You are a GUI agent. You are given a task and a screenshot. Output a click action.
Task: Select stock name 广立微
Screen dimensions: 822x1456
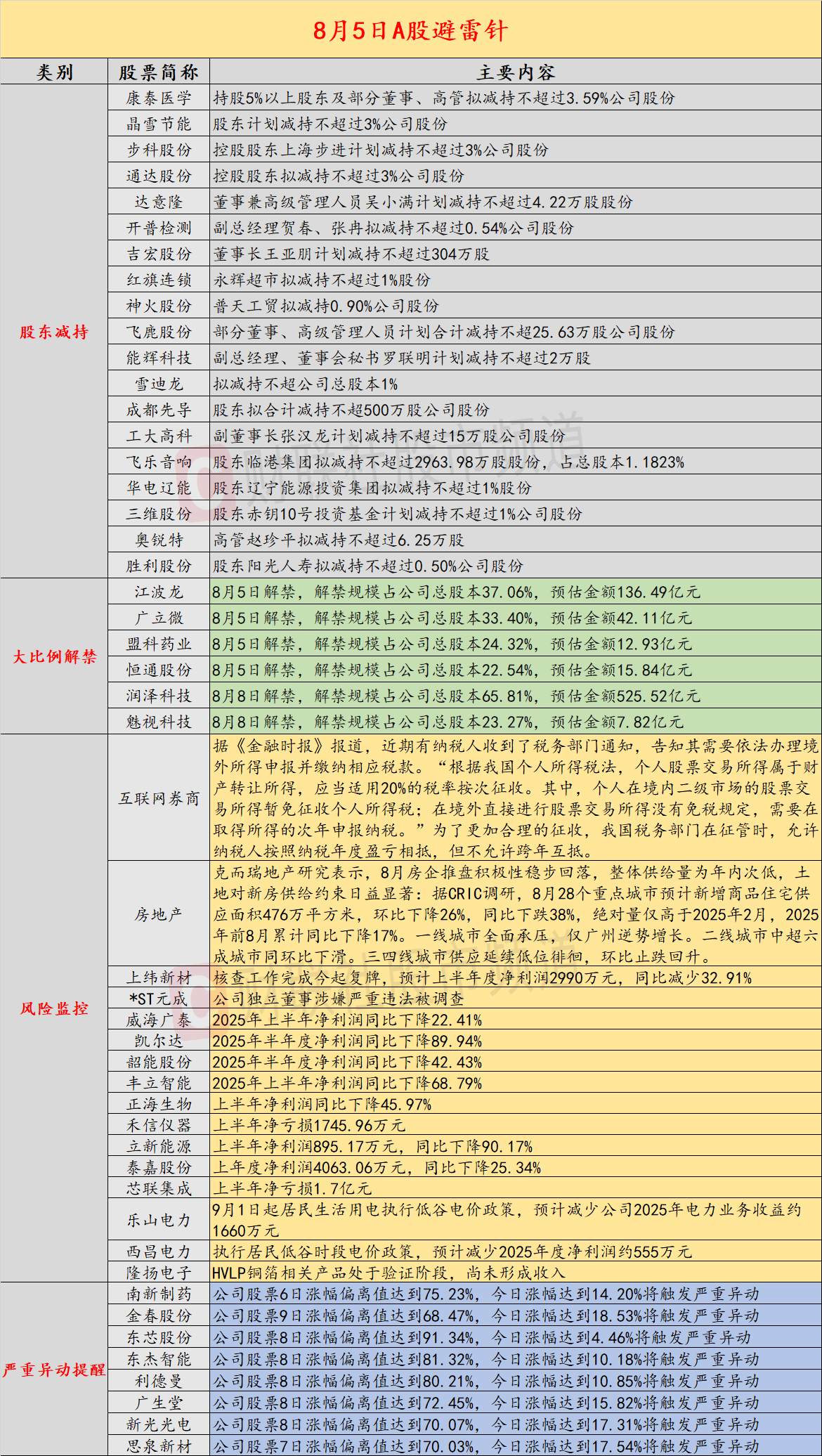(x=159, y=618)
